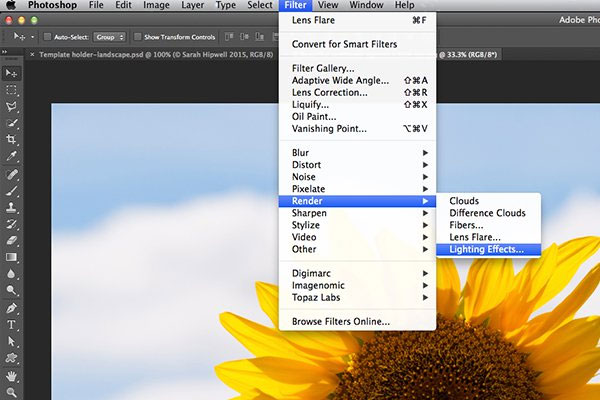Screen dimensions: 600x400
Task: Activate the Crop tool
Action: (11, 139)
